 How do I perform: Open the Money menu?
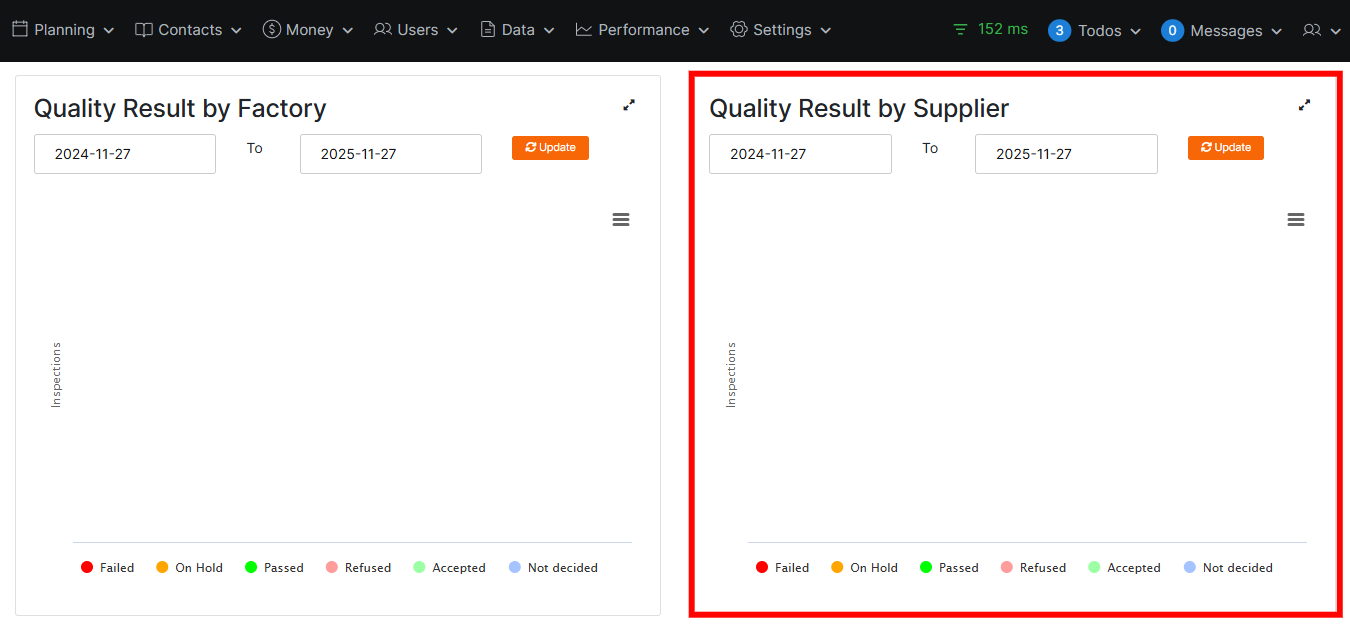(x=308, y=30)
